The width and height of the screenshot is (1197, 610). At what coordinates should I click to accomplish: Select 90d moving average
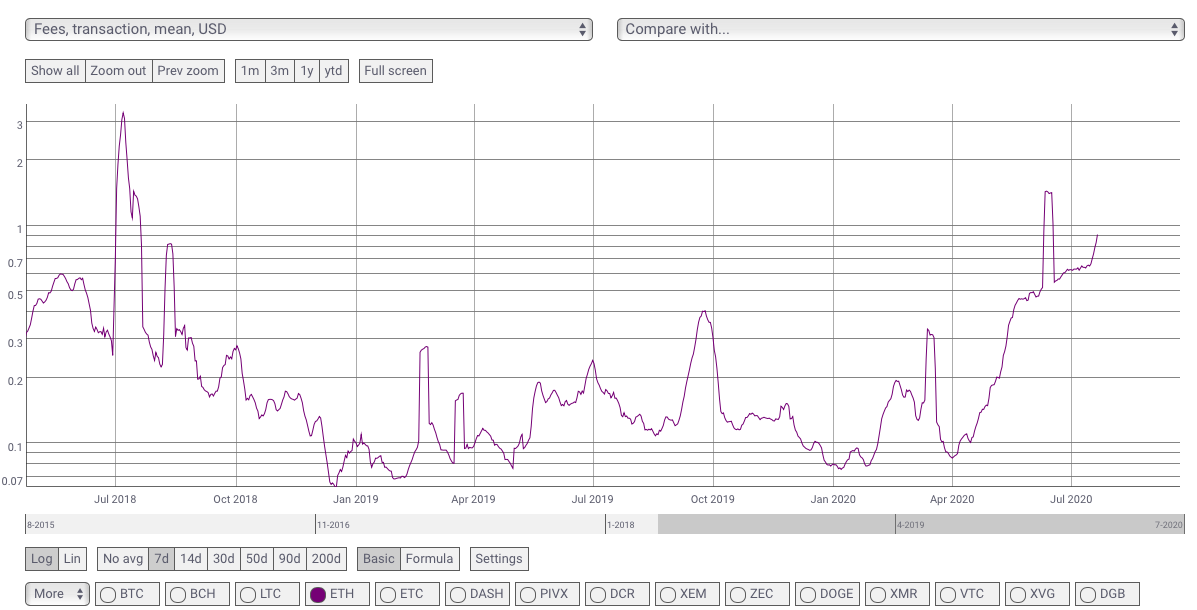[289, 559]
